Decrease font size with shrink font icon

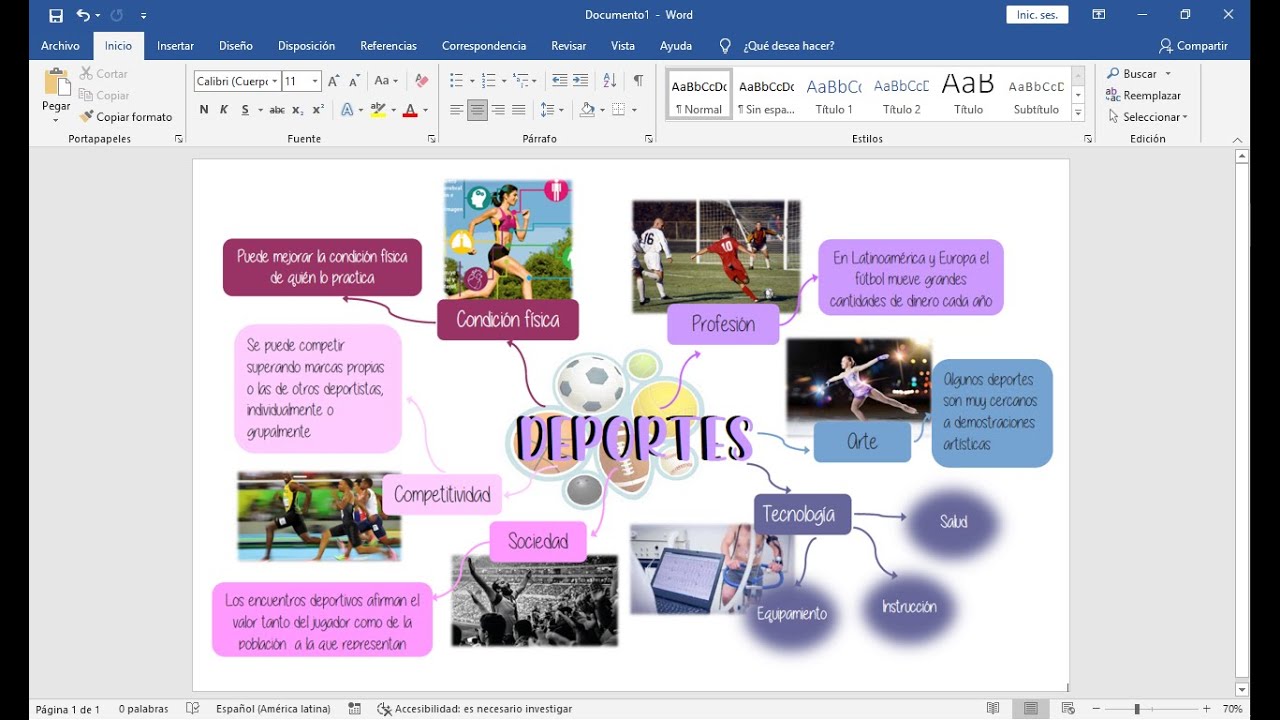[354, 81]
